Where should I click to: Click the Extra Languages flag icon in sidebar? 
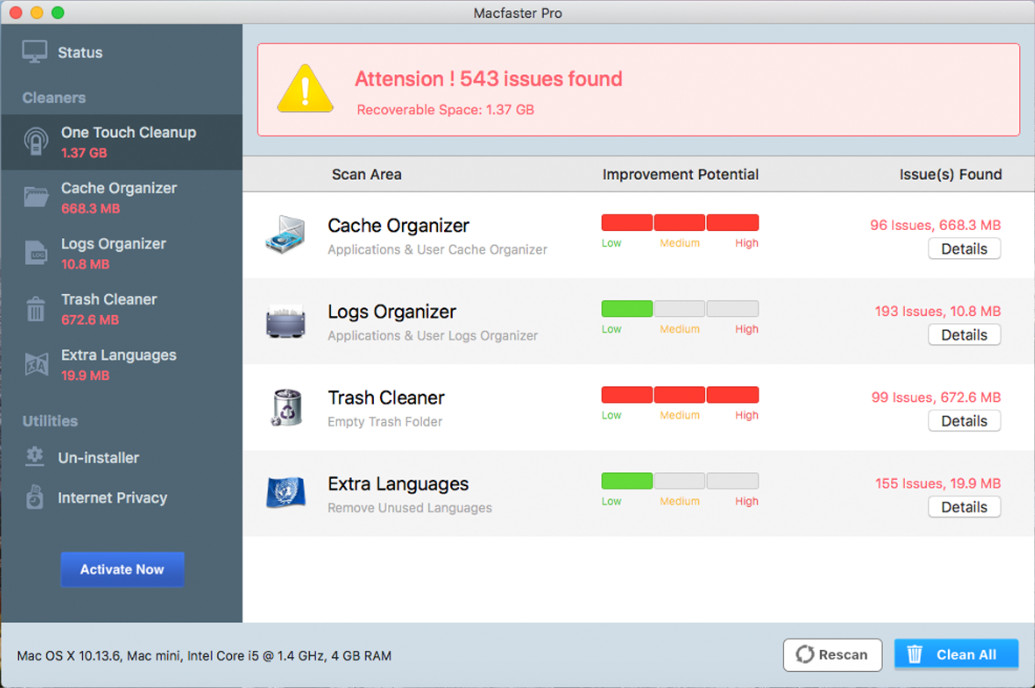point(36,364)
